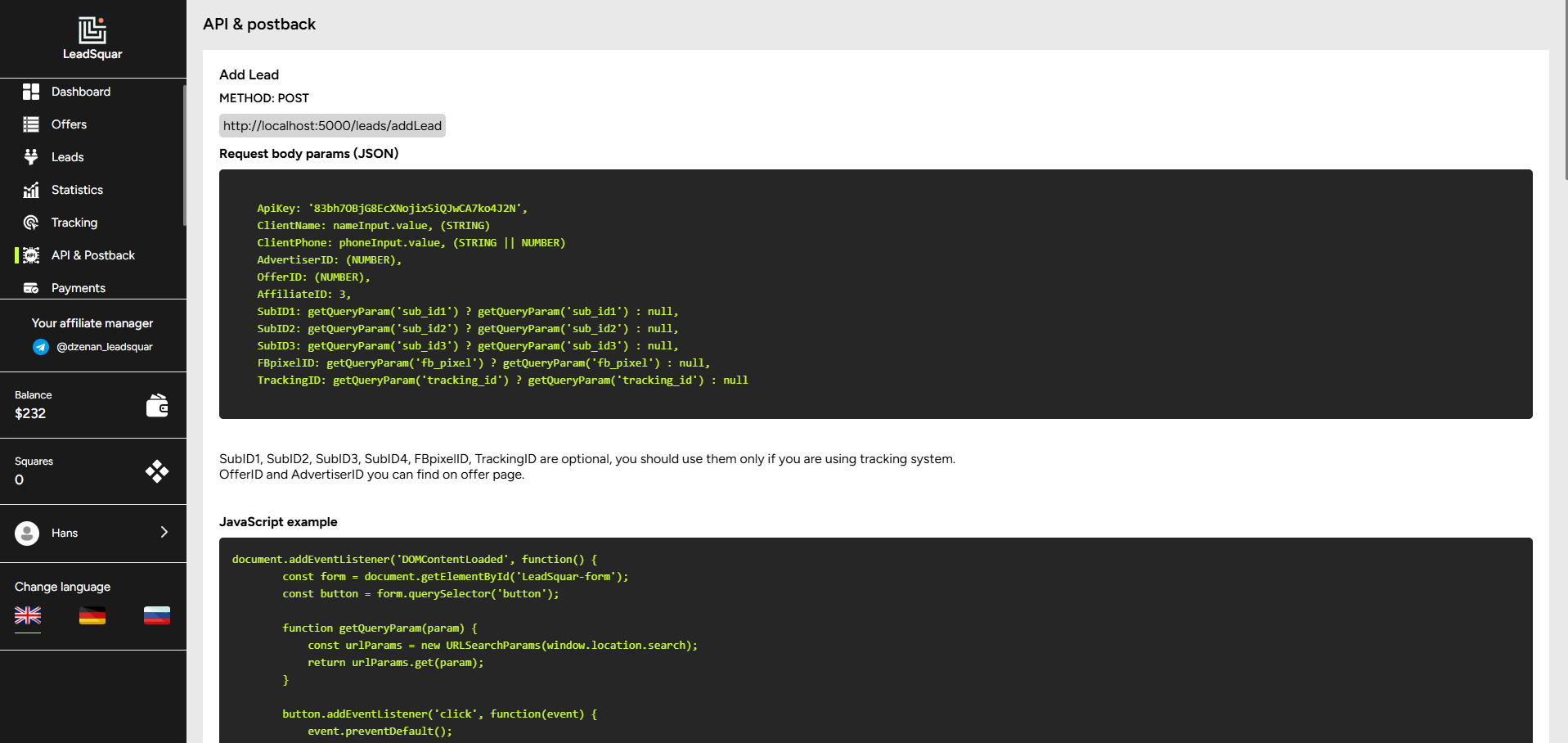Expand the Hans profile chevron
The image size is (1568, 743).
pyautogui.click(x=164, y=532)
